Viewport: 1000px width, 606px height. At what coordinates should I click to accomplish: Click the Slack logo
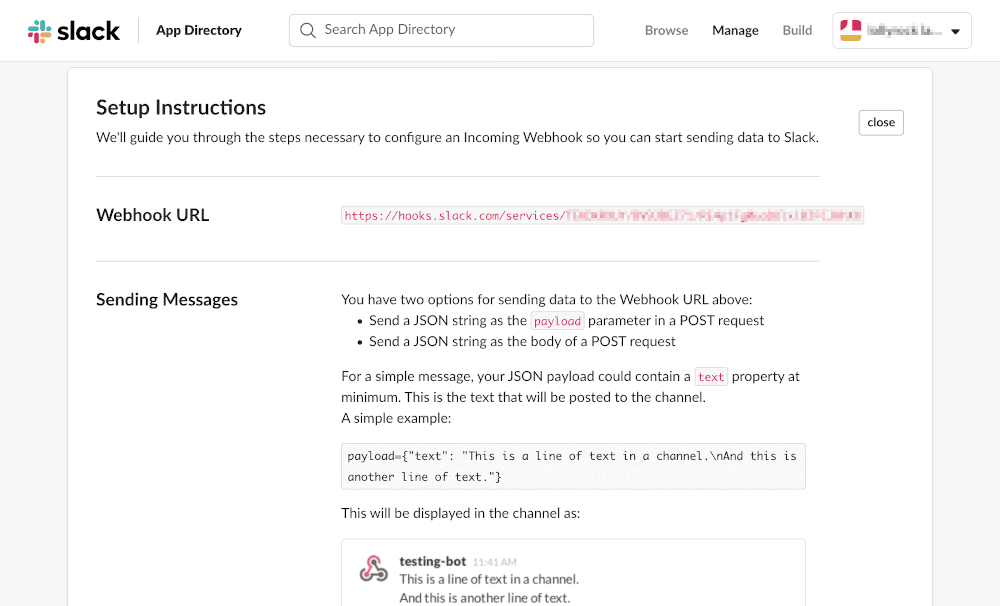(73, 30)
